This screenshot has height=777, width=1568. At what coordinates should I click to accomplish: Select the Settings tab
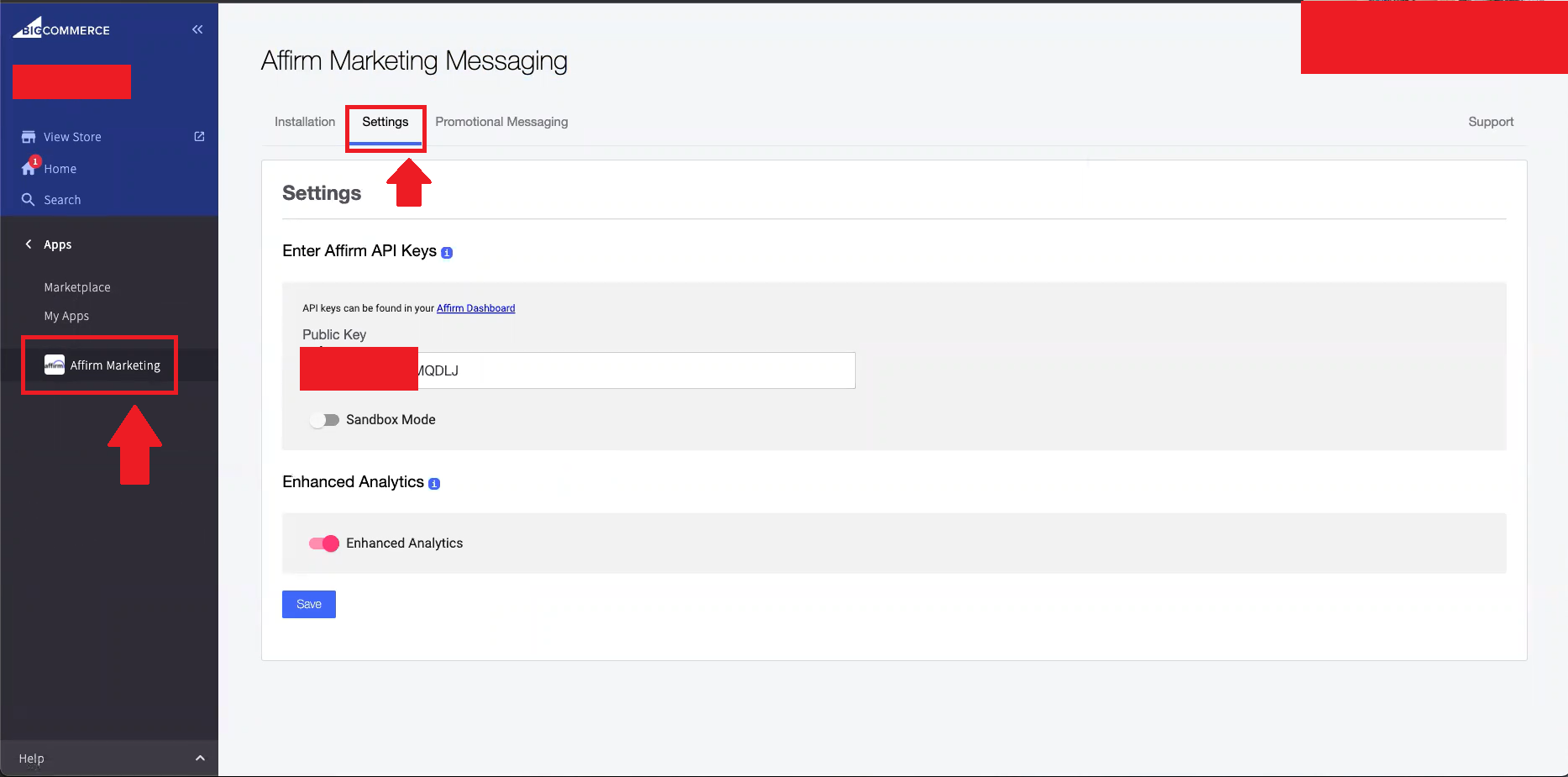[x=385, y=122]
